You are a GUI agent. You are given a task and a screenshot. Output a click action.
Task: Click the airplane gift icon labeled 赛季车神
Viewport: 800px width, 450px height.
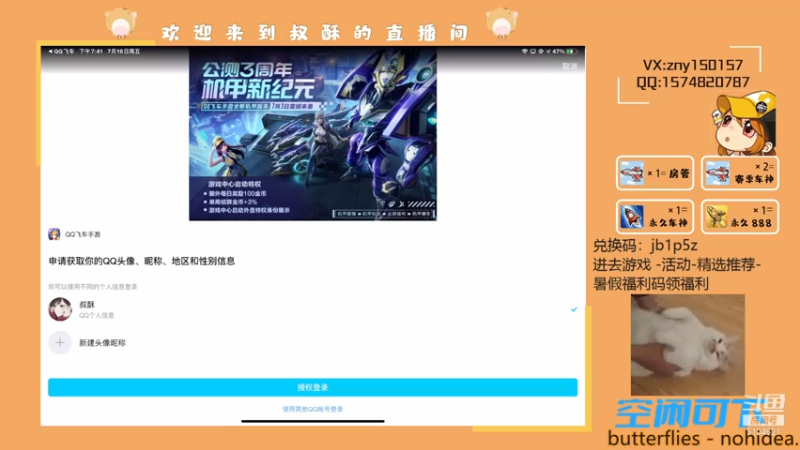click(717, 173)
